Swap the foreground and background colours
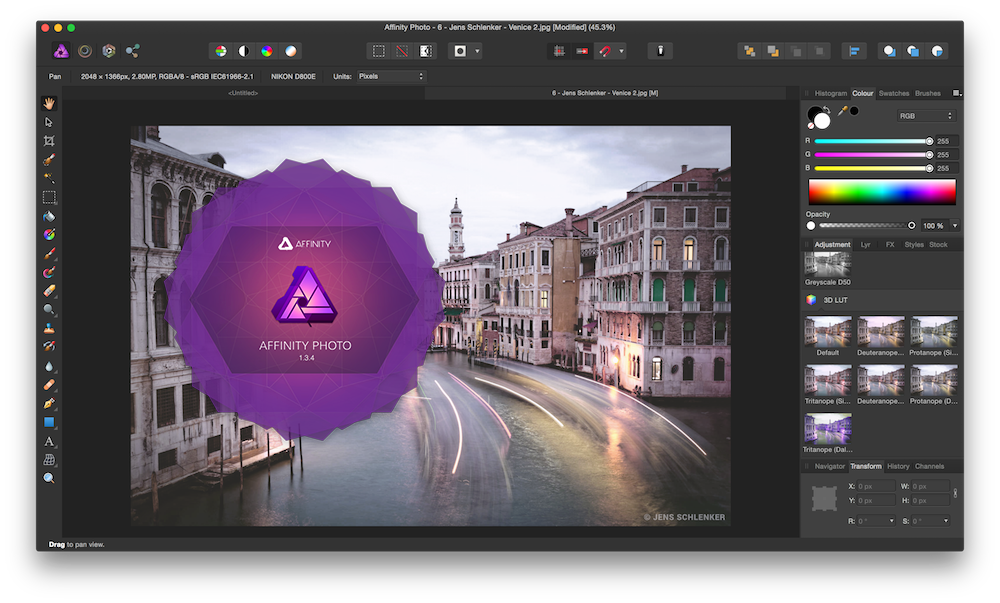Viewport: 1000px width, 603px height. pyautogui.click(x=827, y=109)
